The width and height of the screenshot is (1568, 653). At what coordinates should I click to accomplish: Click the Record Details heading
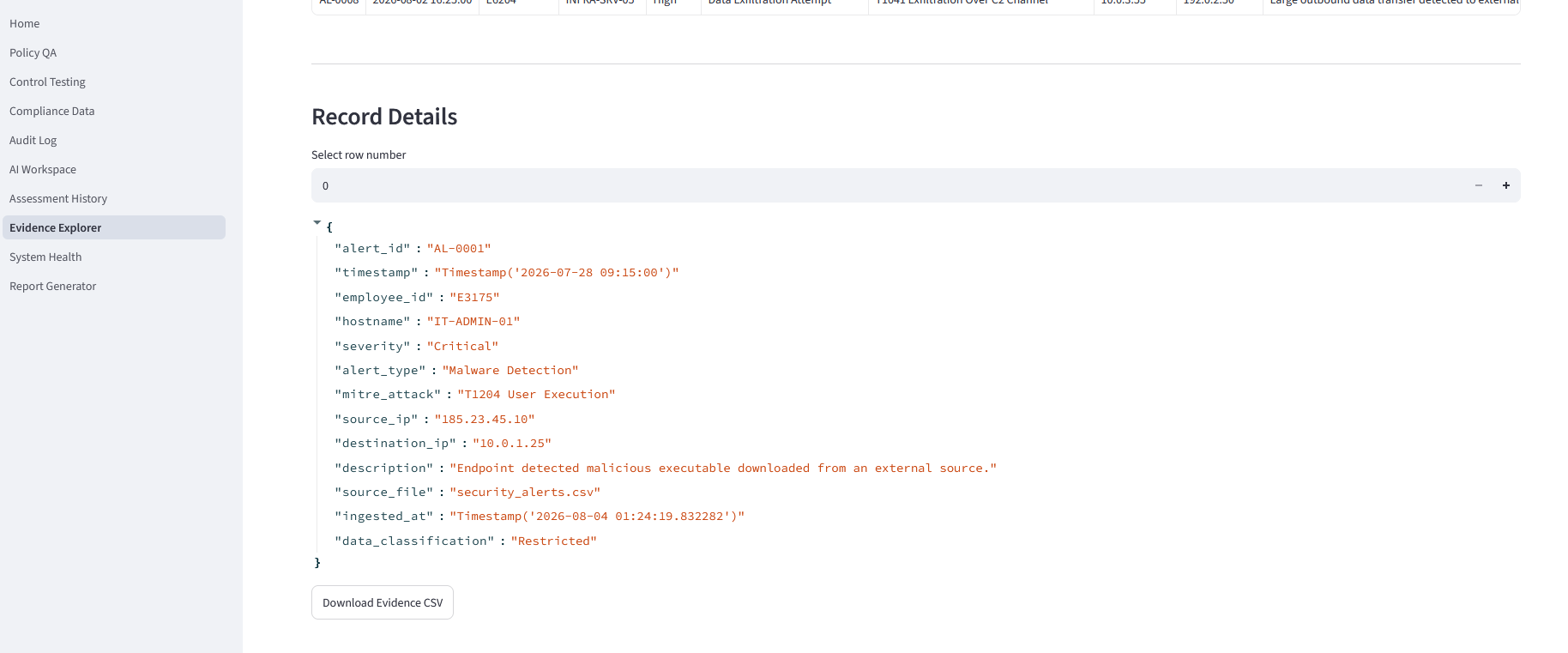pos(384,117)
